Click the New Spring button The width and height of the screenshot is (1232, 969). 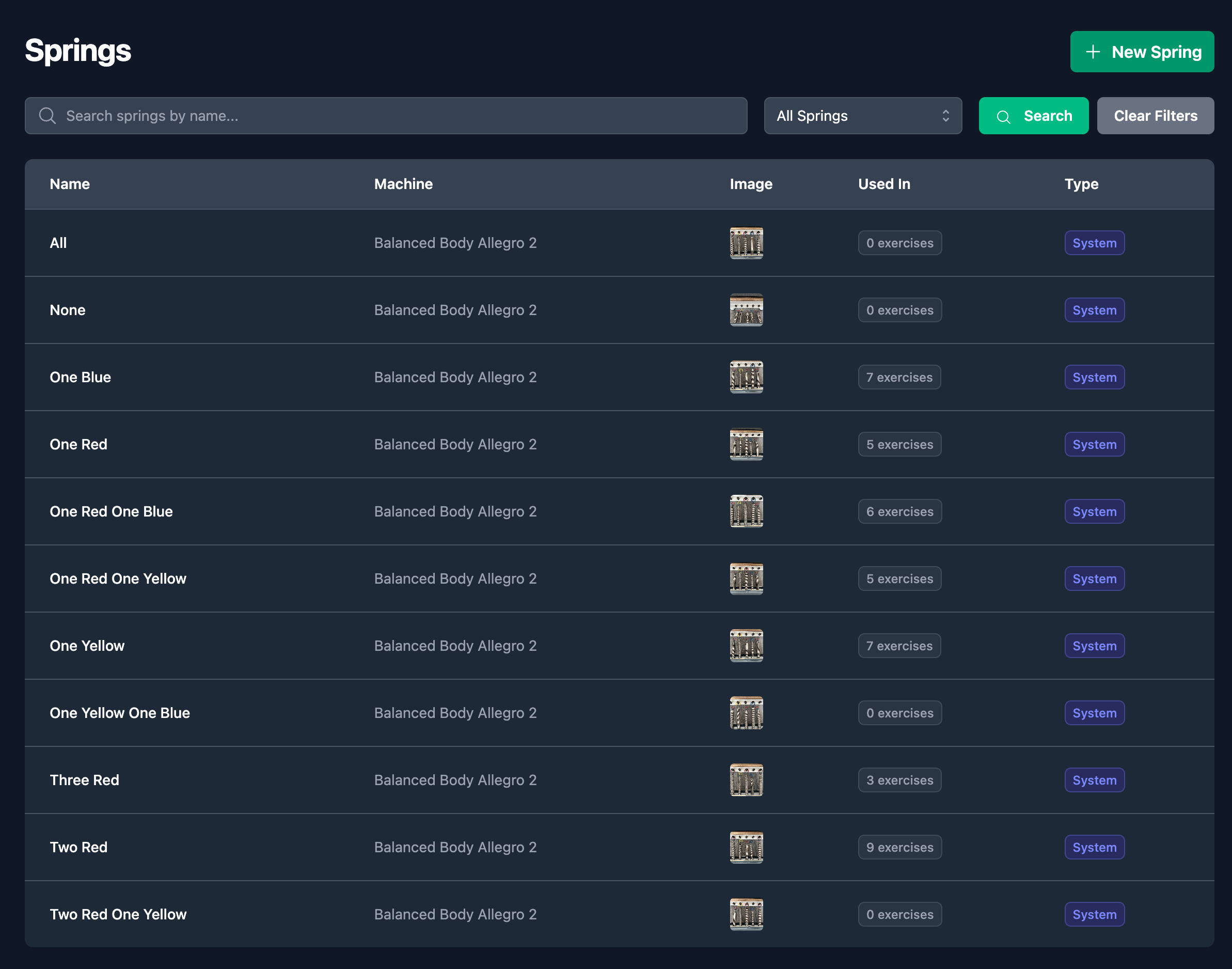[x=1142, y=52]
